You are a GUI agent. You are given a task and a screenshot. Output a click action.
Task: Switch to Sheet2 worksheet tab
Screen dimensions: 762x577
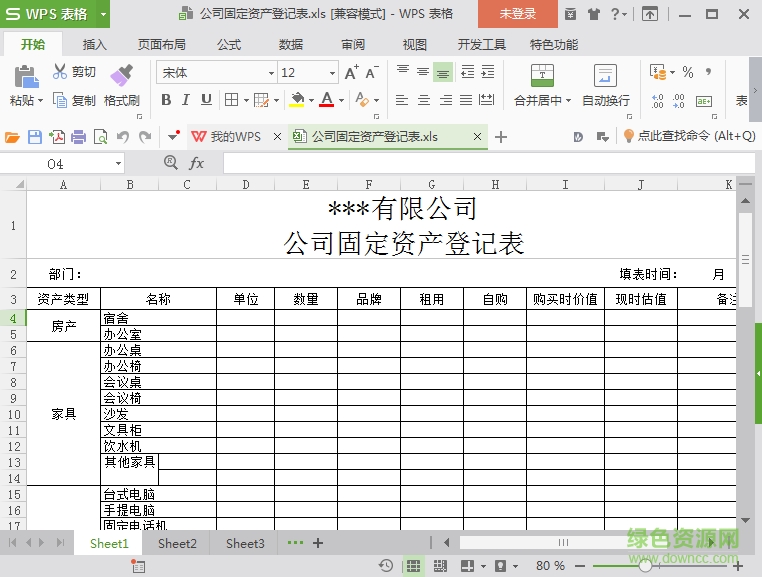177,543
